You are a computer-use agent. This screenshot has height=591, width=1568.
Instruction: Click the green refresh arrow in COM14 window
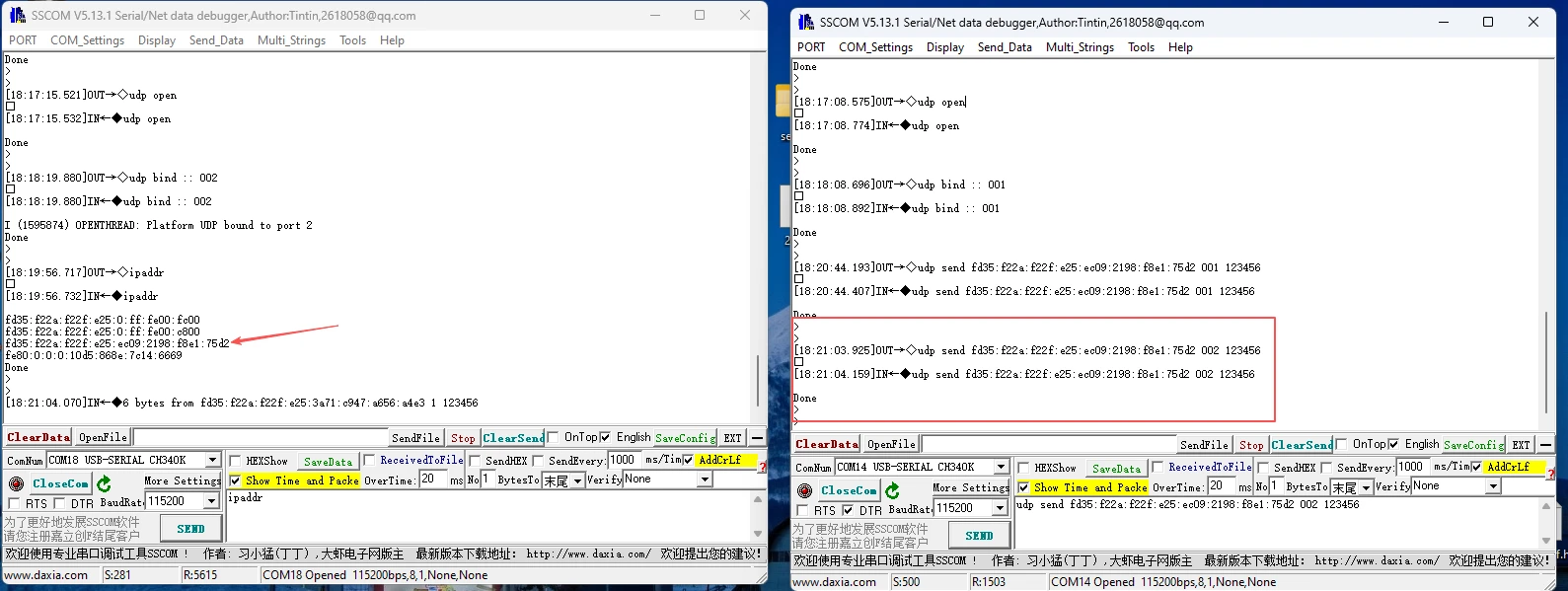[892, 490]
